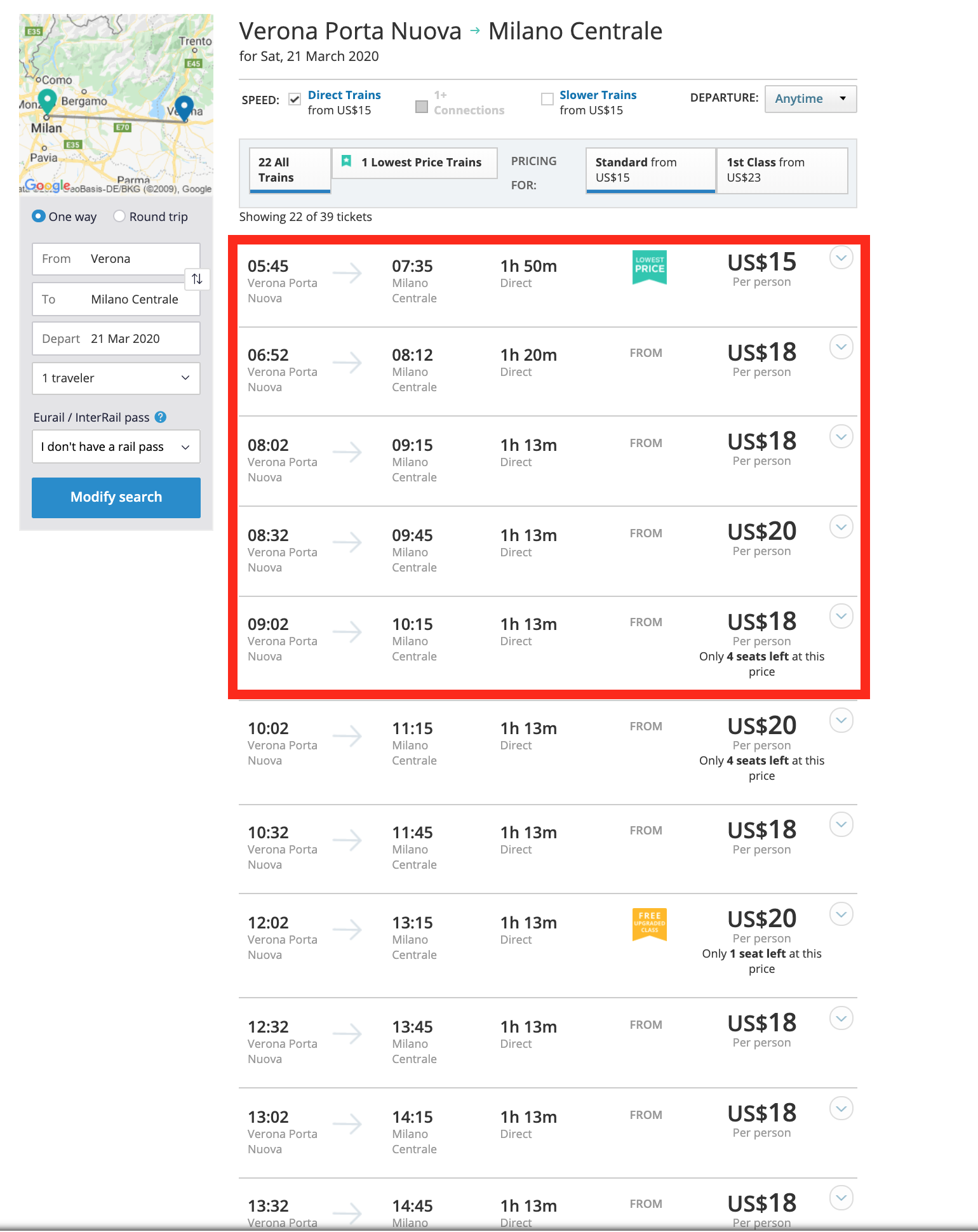Click the Eurail / InterRail pass label
The height and width of the screenshot is (1232, 978).
[91, 418]
